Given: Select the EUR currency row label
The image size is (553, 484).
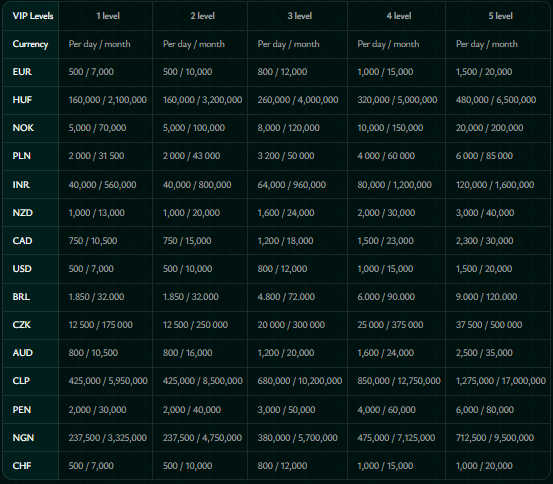Looking at the screenshot, I should pyautogui.click(x=22, y=72).
